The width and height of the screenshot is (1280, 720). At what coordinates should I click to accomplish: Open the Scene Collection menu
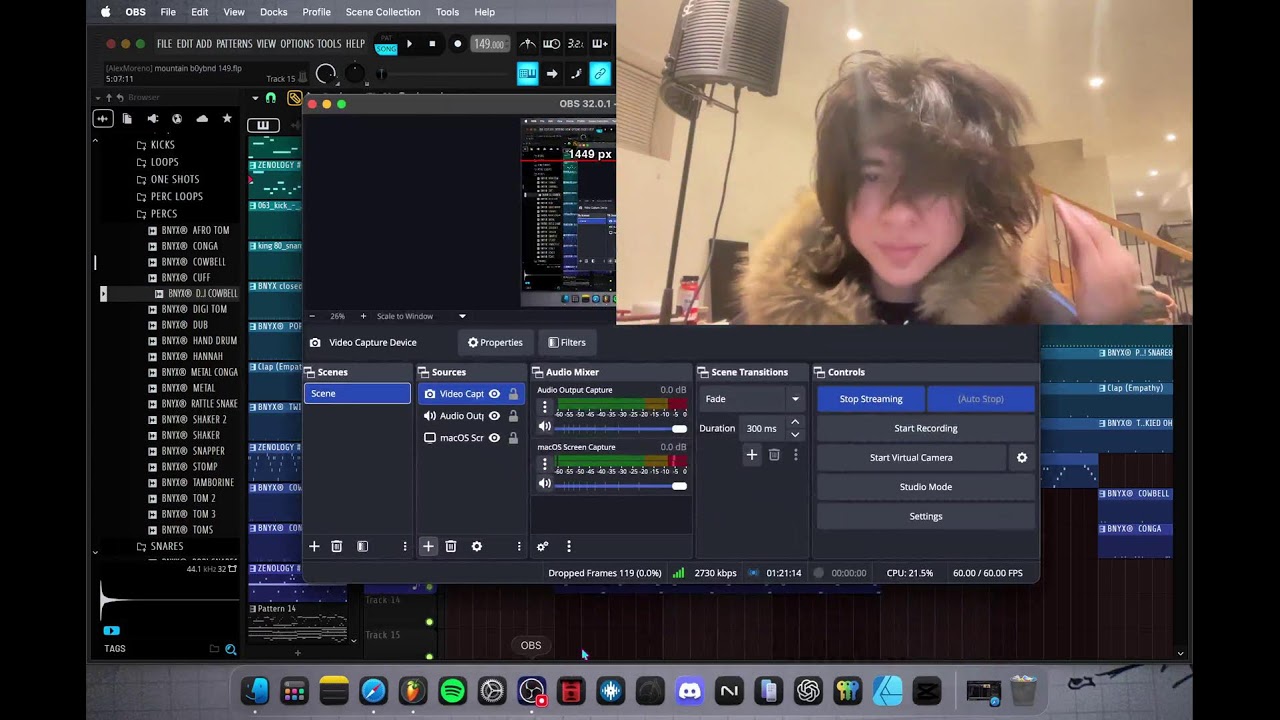(x=383, y=12)
